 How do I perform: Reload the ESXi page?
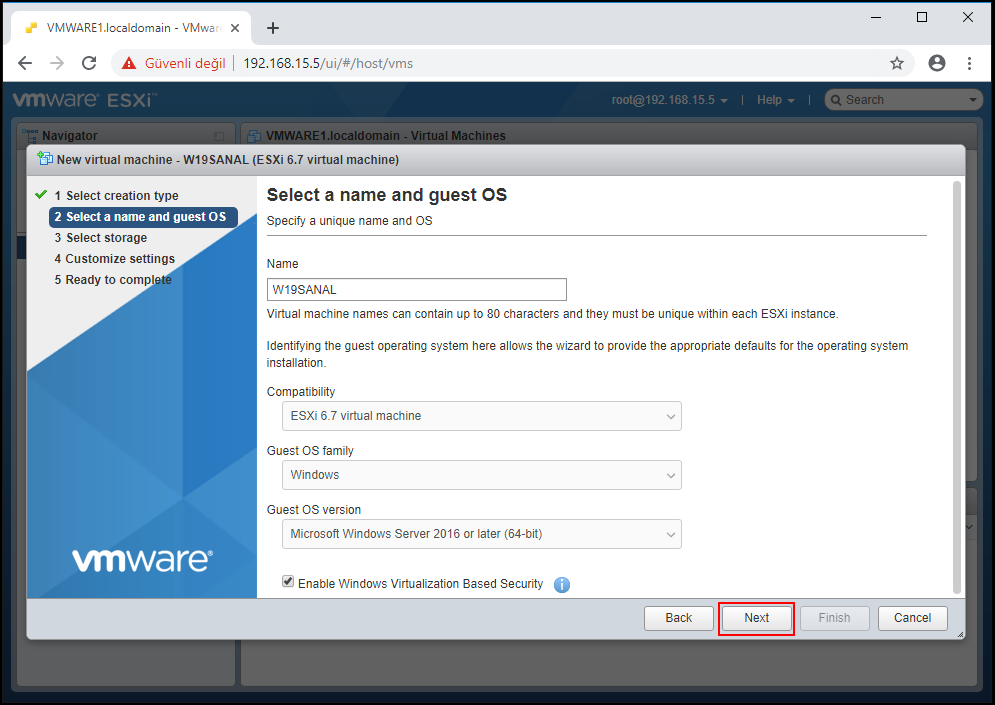click(89, 63)
